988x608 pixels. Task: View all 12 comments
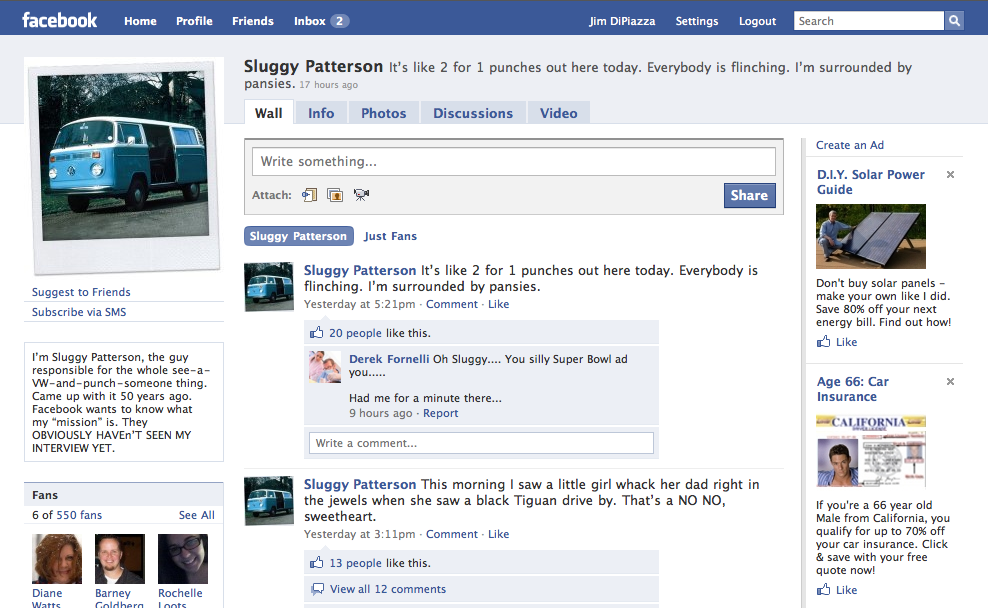pyautogui.click(x=388, y=588)
